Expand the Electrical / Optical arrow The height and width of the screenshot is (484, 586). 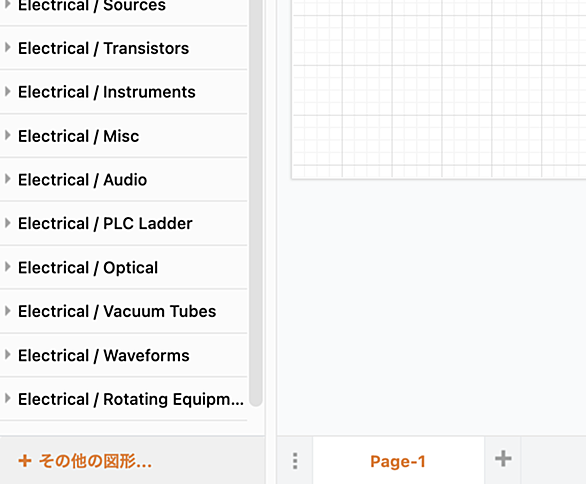7,267
